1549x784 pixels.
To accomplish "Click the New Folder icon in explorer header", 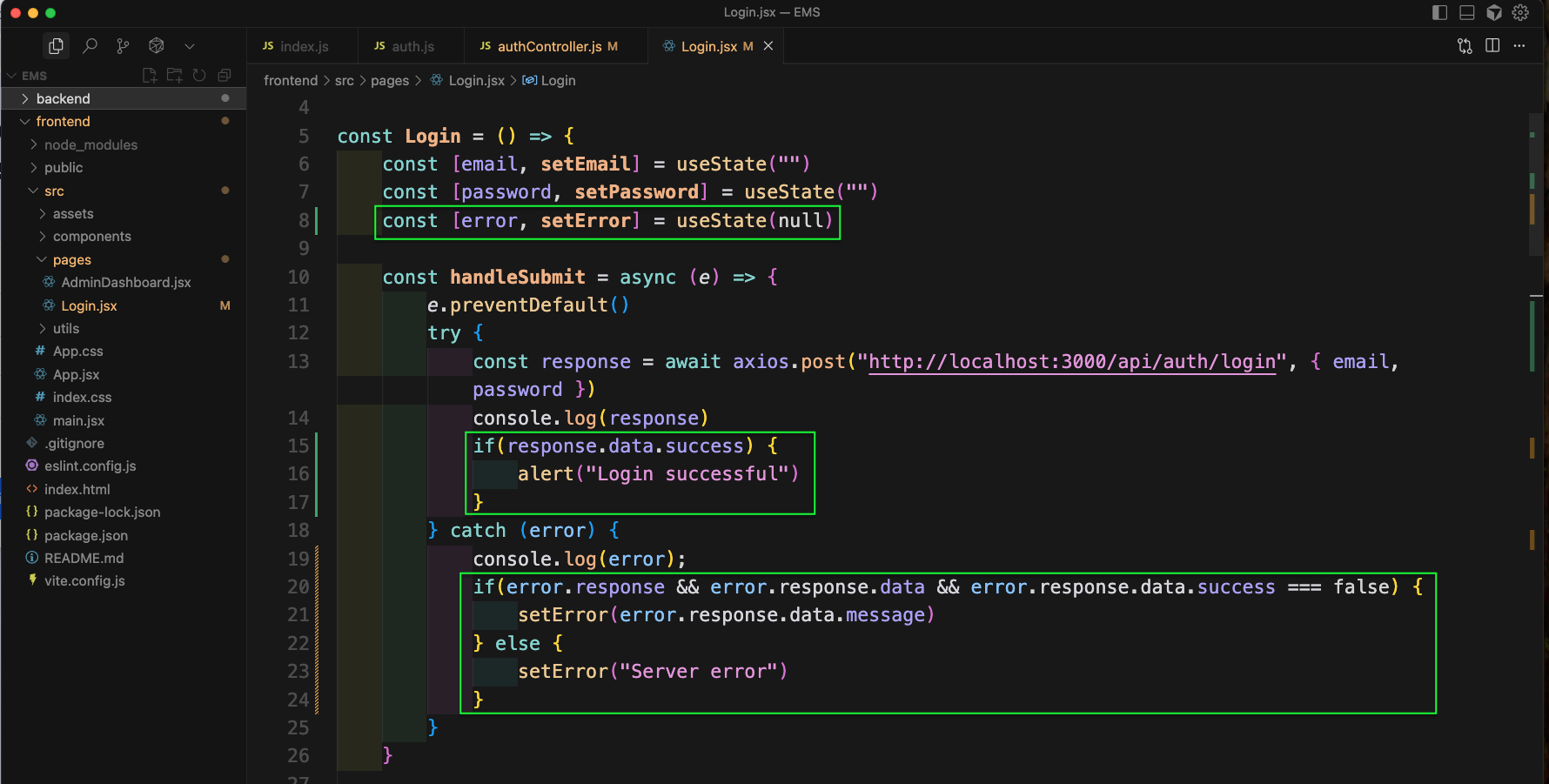I will pyautogui.click(x=175, y=76).
